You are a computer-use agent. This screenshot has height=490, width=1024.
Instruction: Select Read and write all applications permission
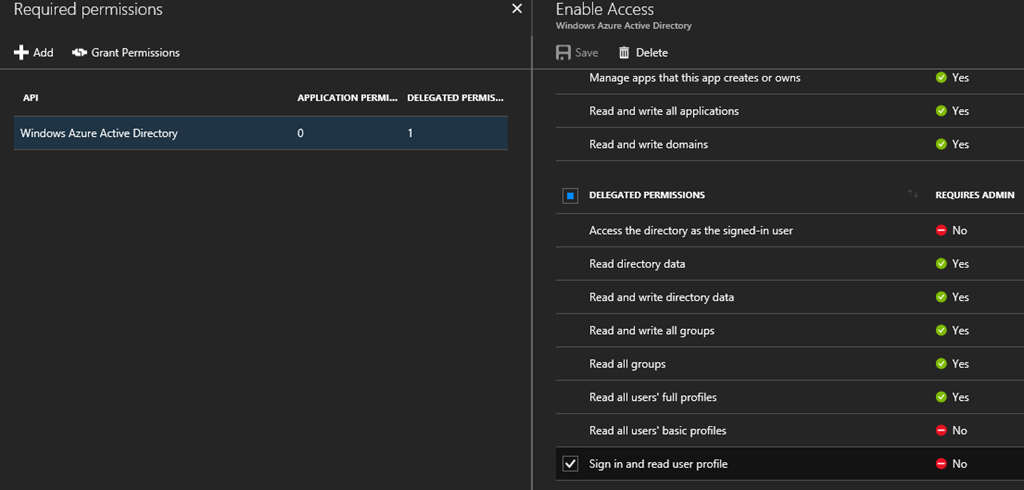point(664,111)
